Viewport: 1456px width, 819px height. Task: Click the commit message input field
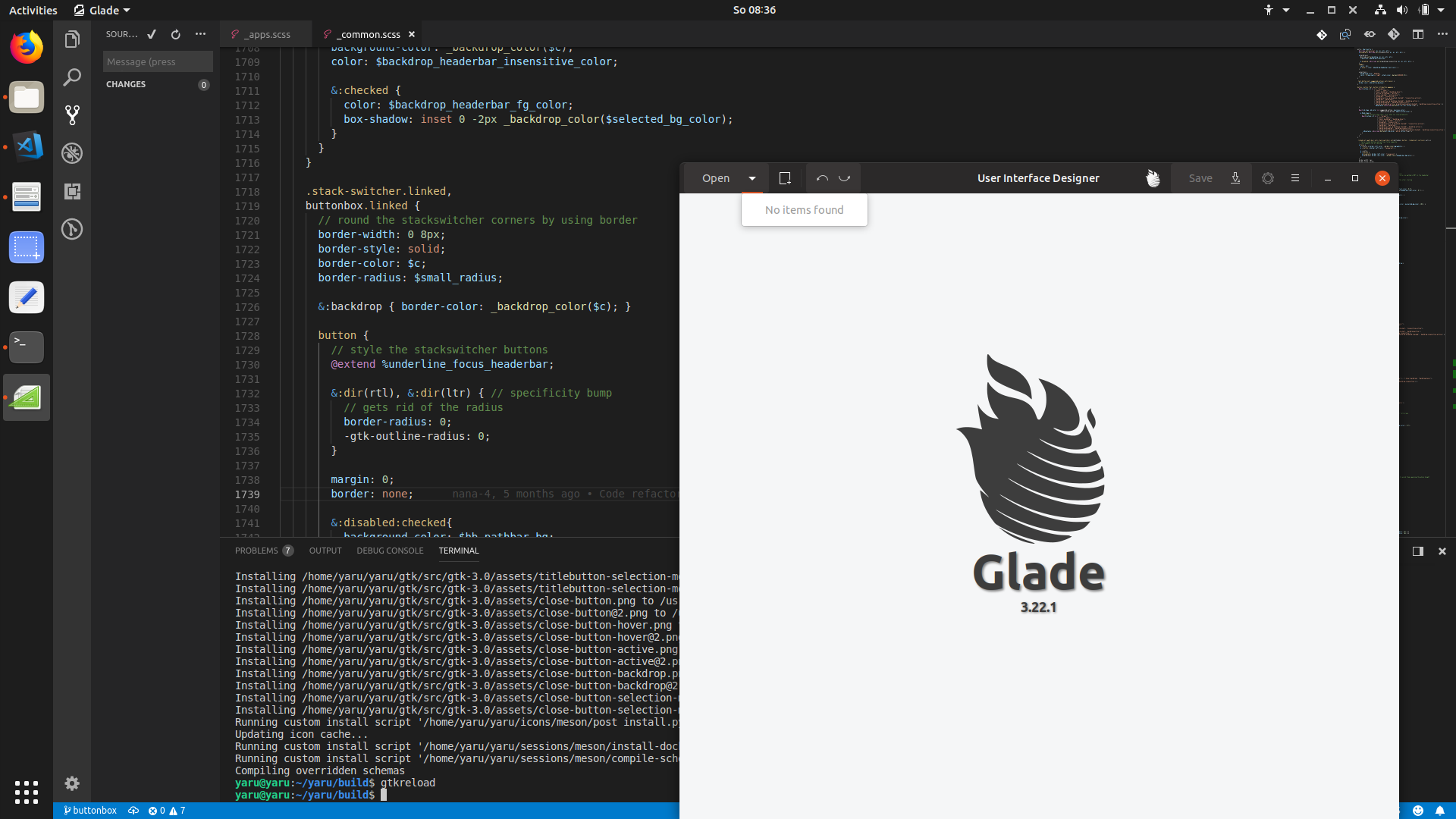point(158,61)
